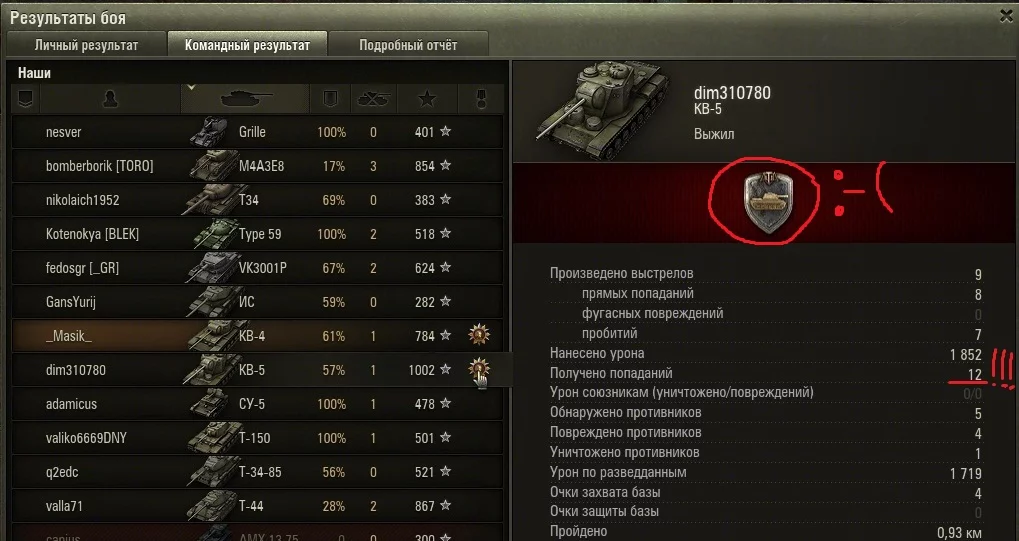1019x541 pixels.
Task: Select valla71 T-44 row
Action: [x=257, y=506]
